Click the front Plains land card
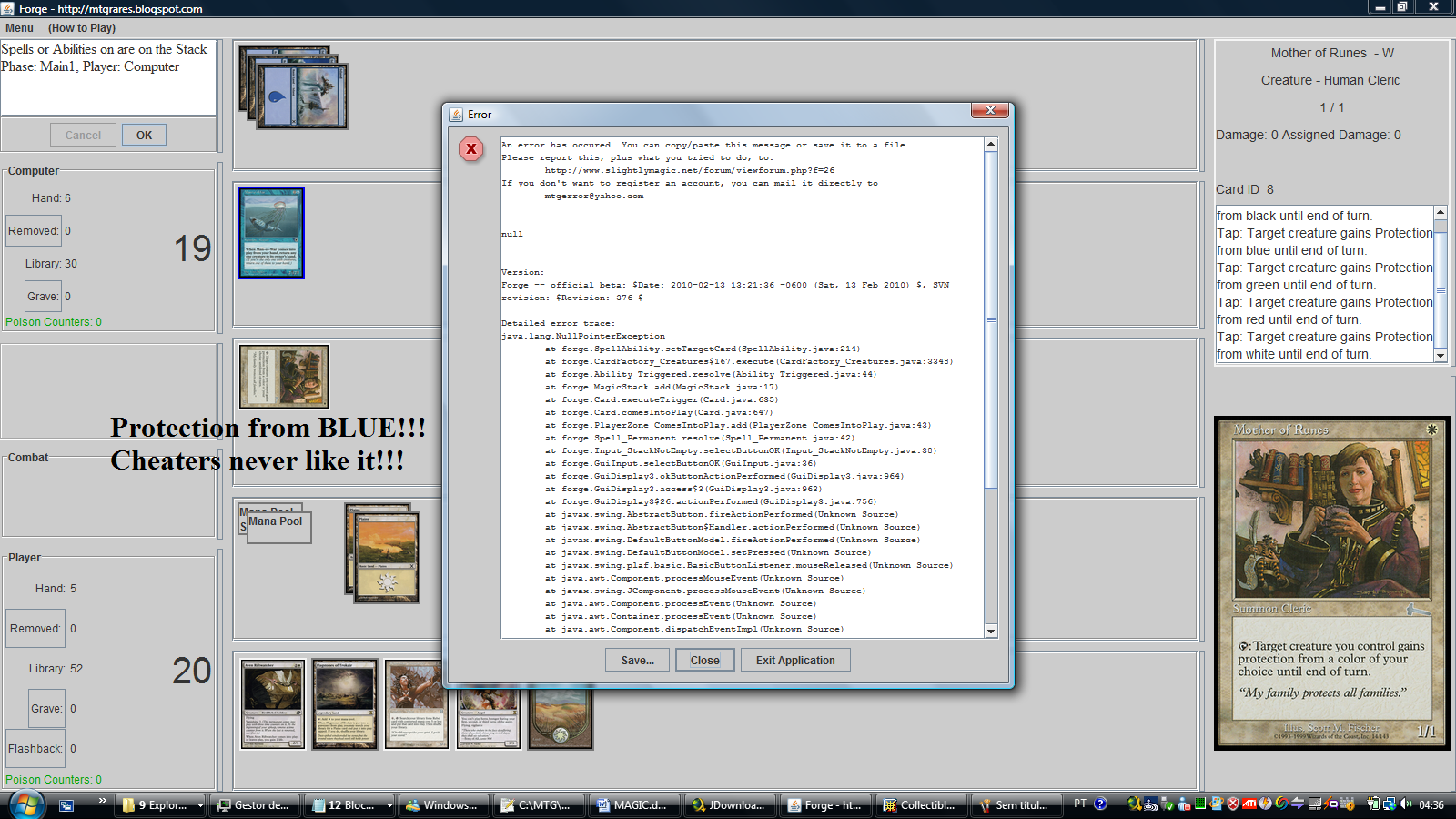 (x=388, y=557)
